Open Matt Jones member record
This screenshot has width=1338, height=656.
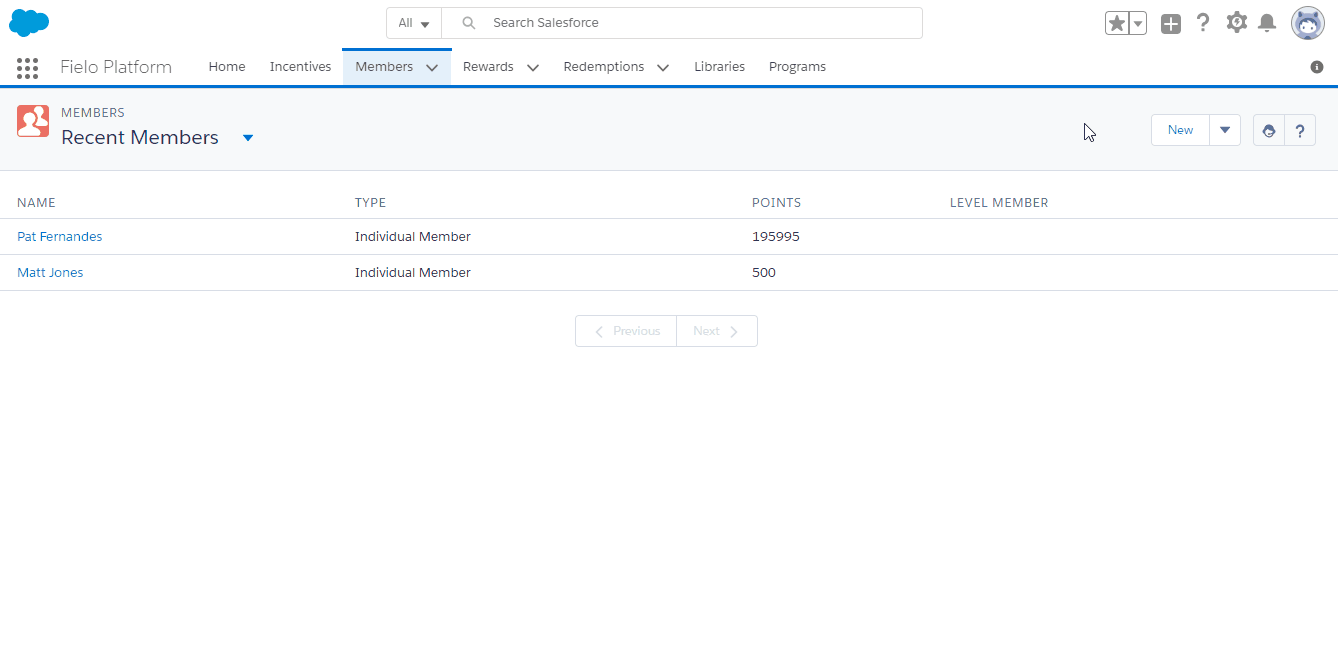[x=50, y=273]
